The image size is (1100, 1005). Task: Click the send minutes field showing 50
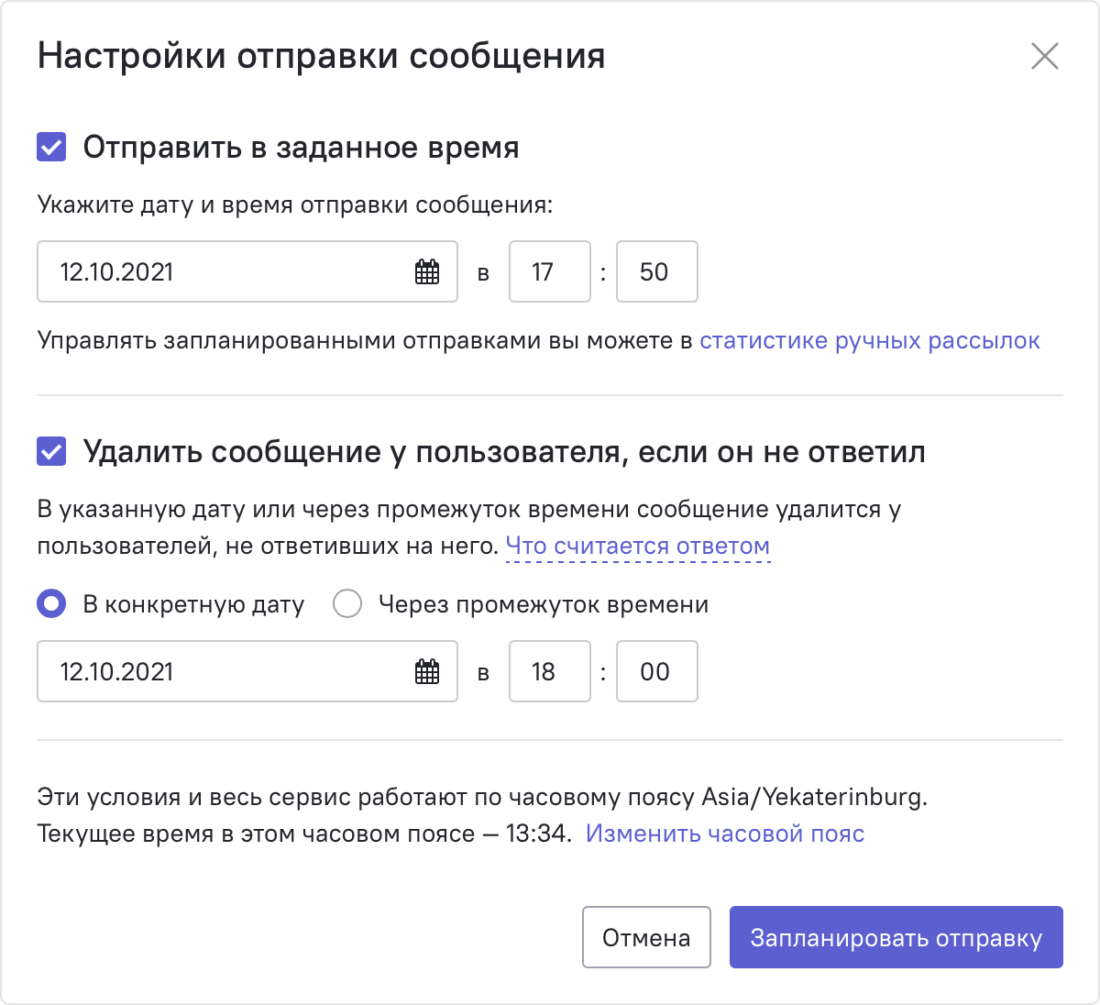tap(656, 271)
